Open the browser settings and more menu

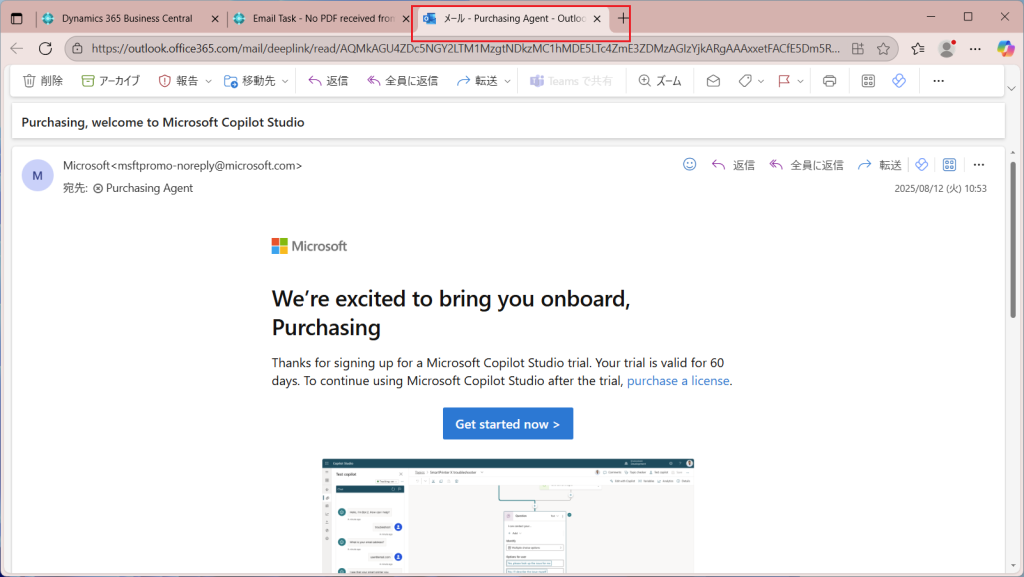click(975, 48)
